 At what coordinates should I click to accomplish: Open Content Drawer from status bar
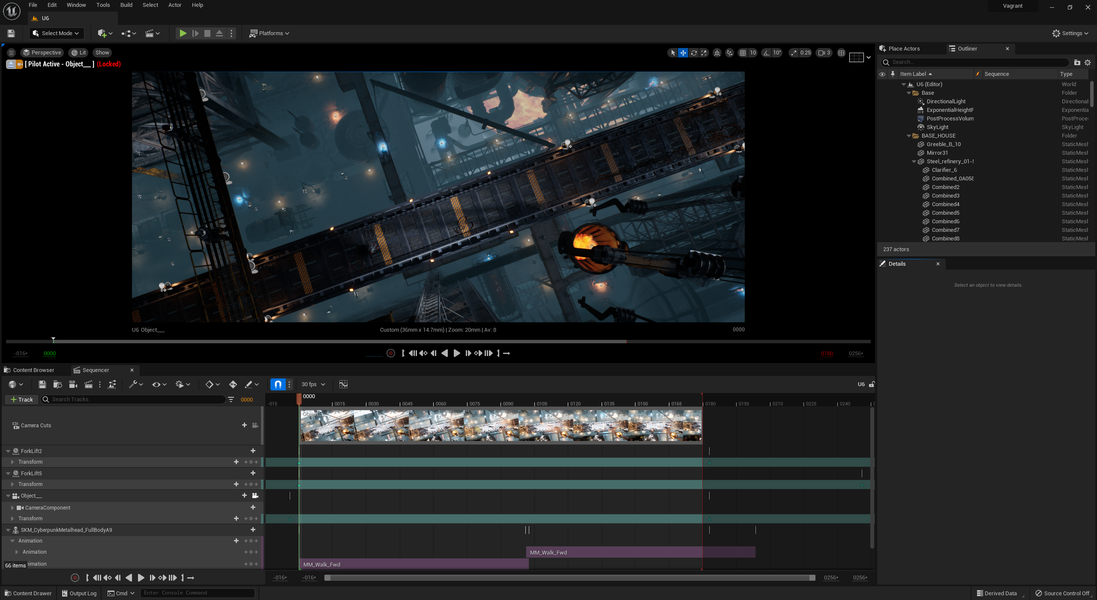click(28, 593)
